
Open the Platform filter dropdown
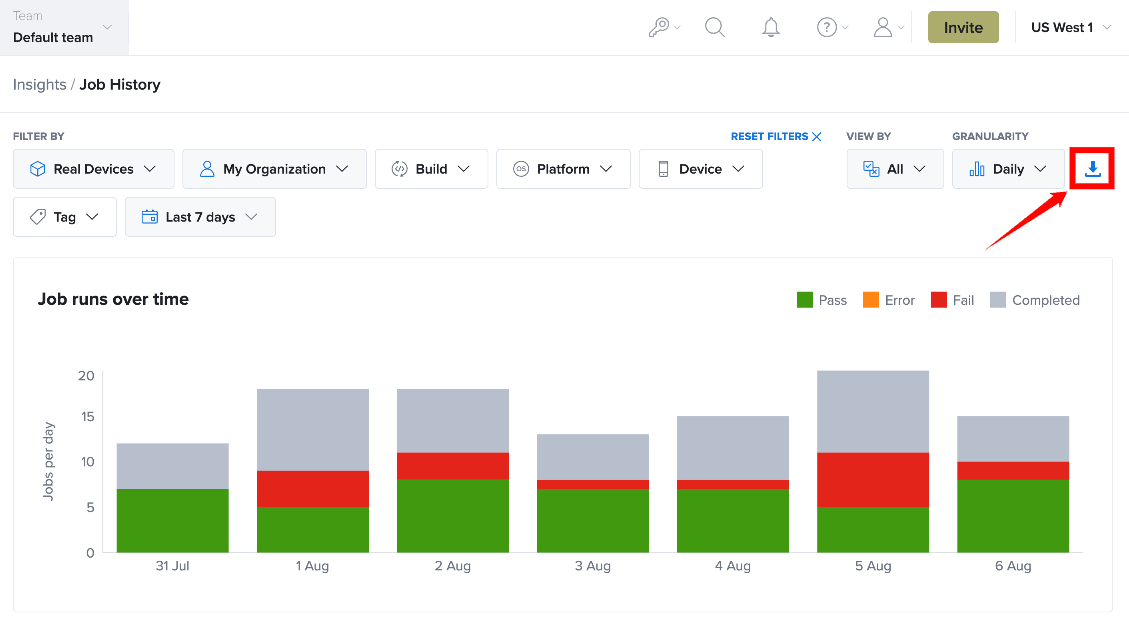click(563, 169)
